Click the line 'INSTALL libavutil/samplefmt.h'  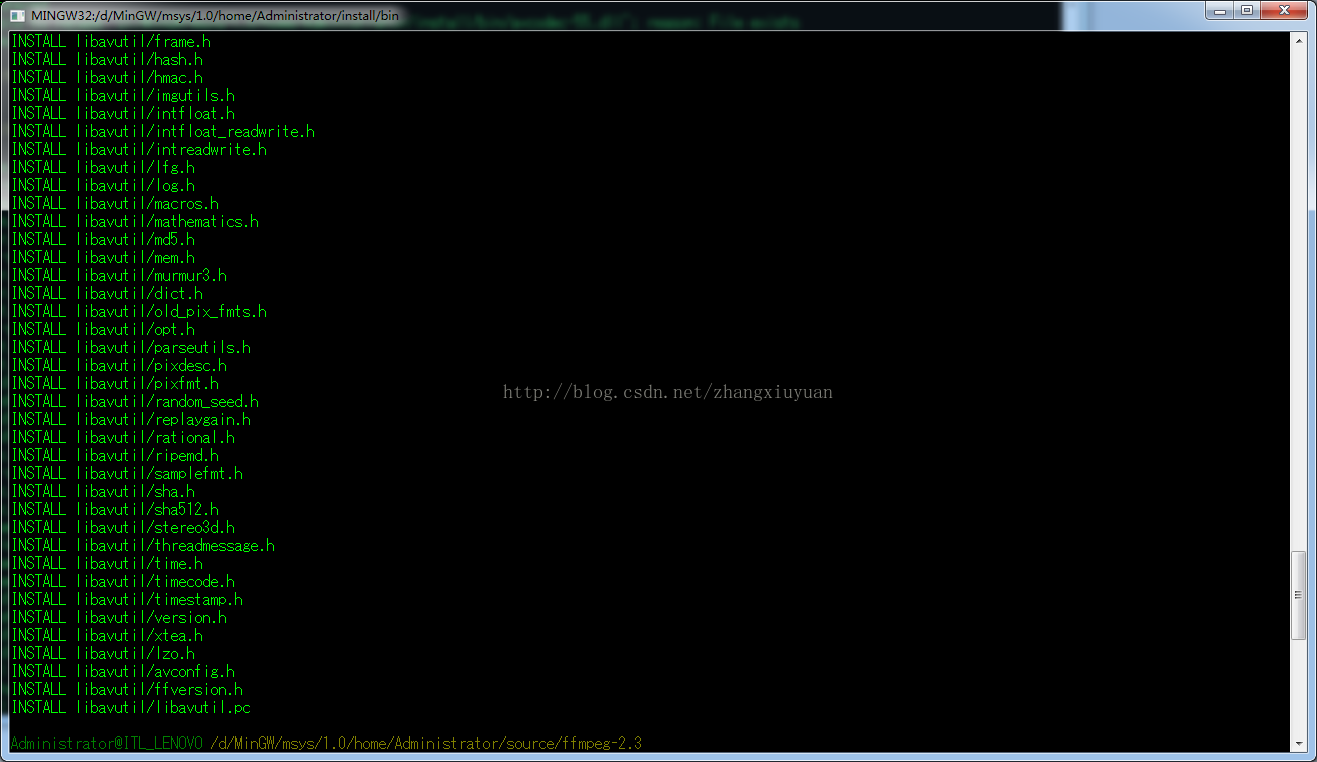[x=127, y=474]
